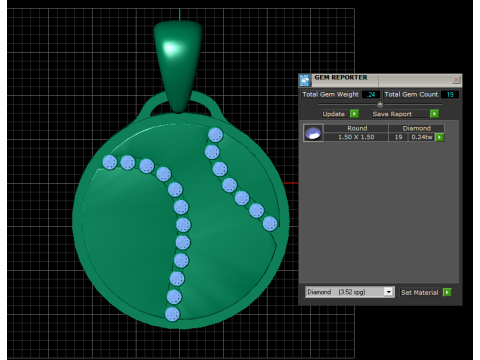Click the green arrow beside Set Material
Image resolution: width=480 pixels, height=360 pixels.
coord(447,292)
